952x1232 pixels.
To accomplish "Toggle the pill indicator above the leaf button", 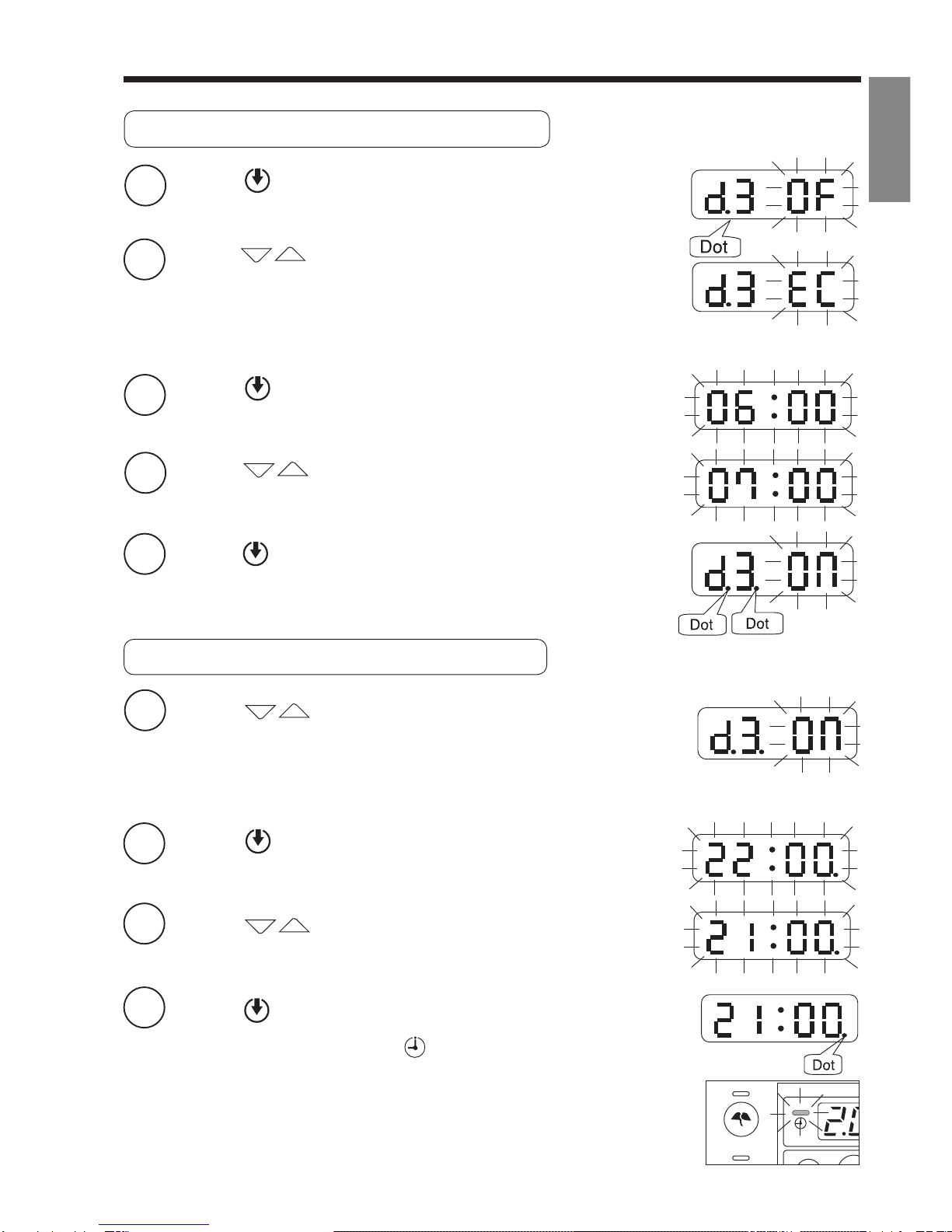I will click(741, 1094).
